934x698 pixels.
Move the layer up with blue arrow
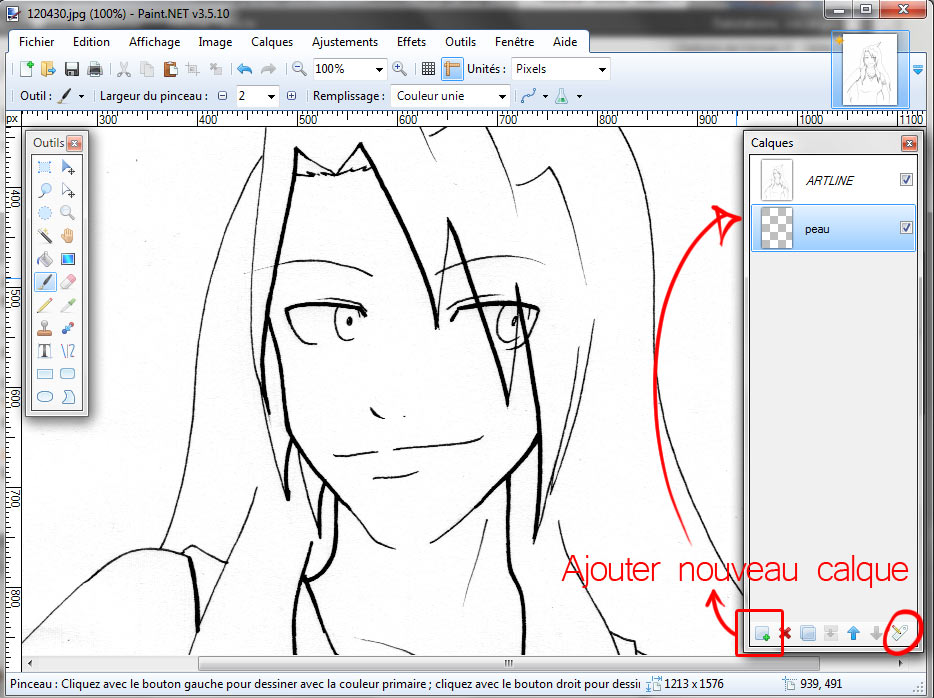point(854,633)
